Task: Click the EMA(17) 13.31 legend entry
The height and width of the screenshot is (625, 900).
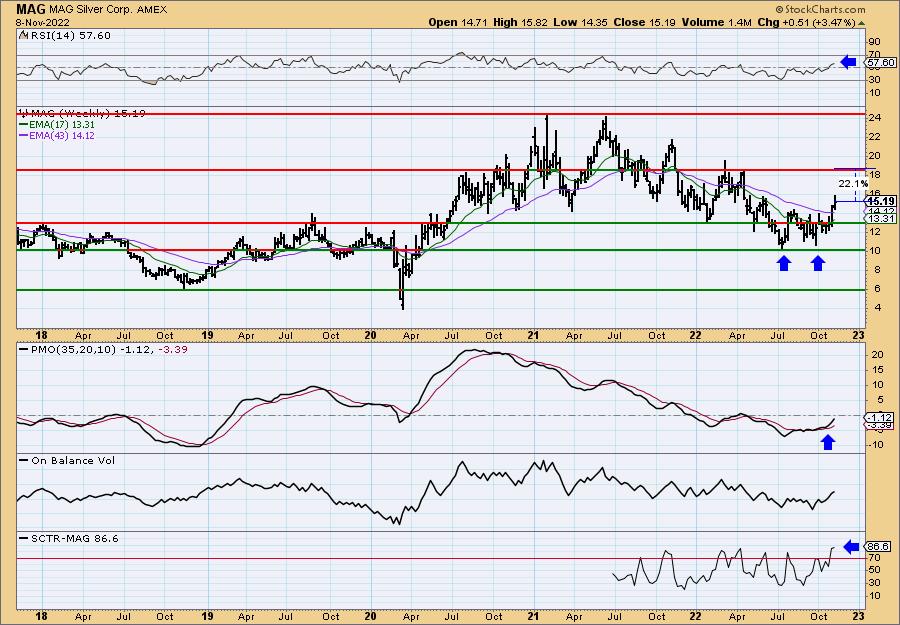Action: [63, 125]
